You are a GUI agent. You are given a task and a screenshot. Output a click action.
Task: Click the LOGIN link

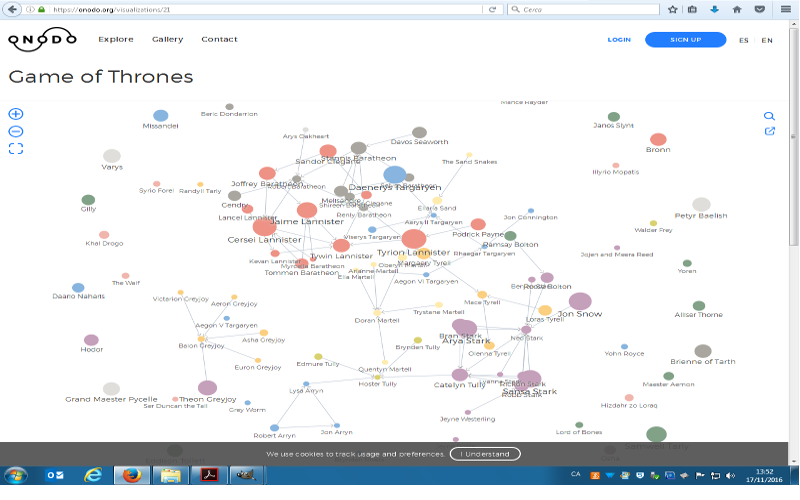(x=619, y=40)
